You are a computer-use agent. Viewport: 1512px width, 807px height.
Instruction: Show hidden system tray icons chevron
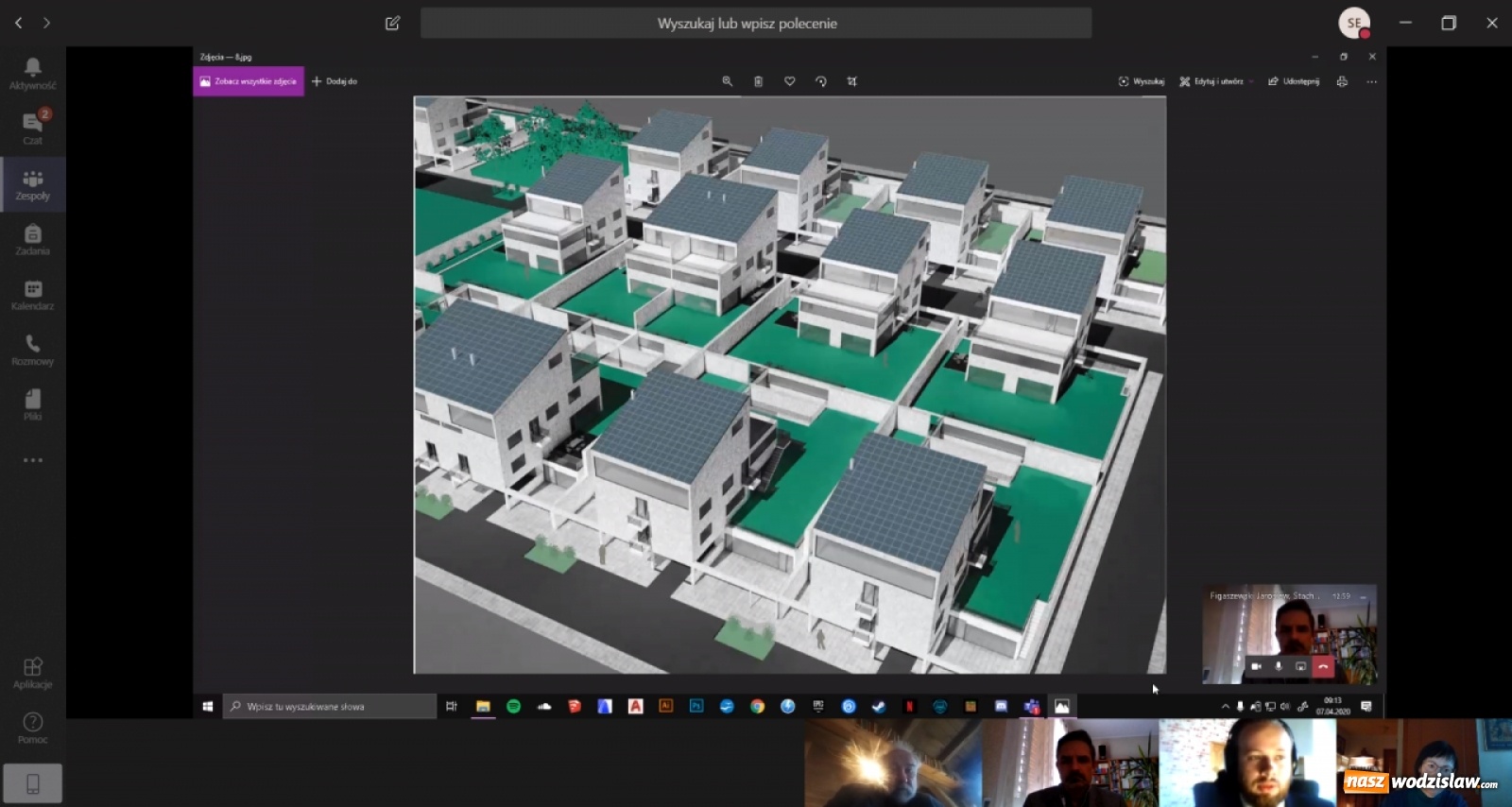click(1226, 706)
